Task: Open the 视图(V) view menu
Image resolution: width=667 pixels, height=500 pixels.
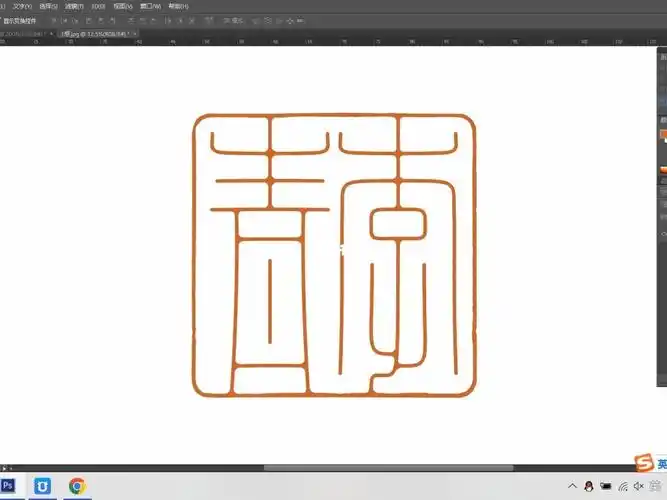Action: pyautogui.click(x=123, y=6)
